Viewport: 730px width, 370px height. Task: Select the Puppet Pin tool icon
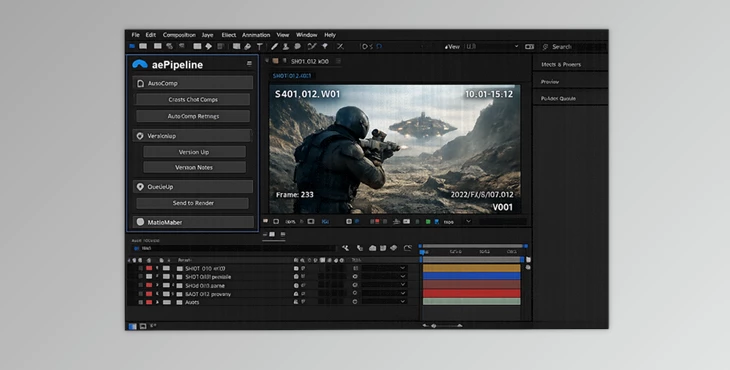click(x=325, y=47)
